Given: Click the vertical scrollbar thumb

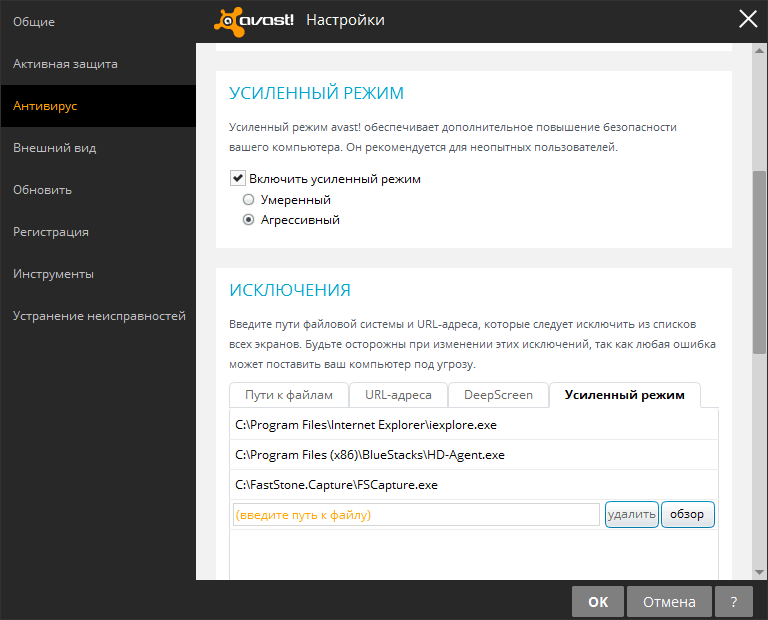Looking at the screenshot, I should tap(759, 262).
